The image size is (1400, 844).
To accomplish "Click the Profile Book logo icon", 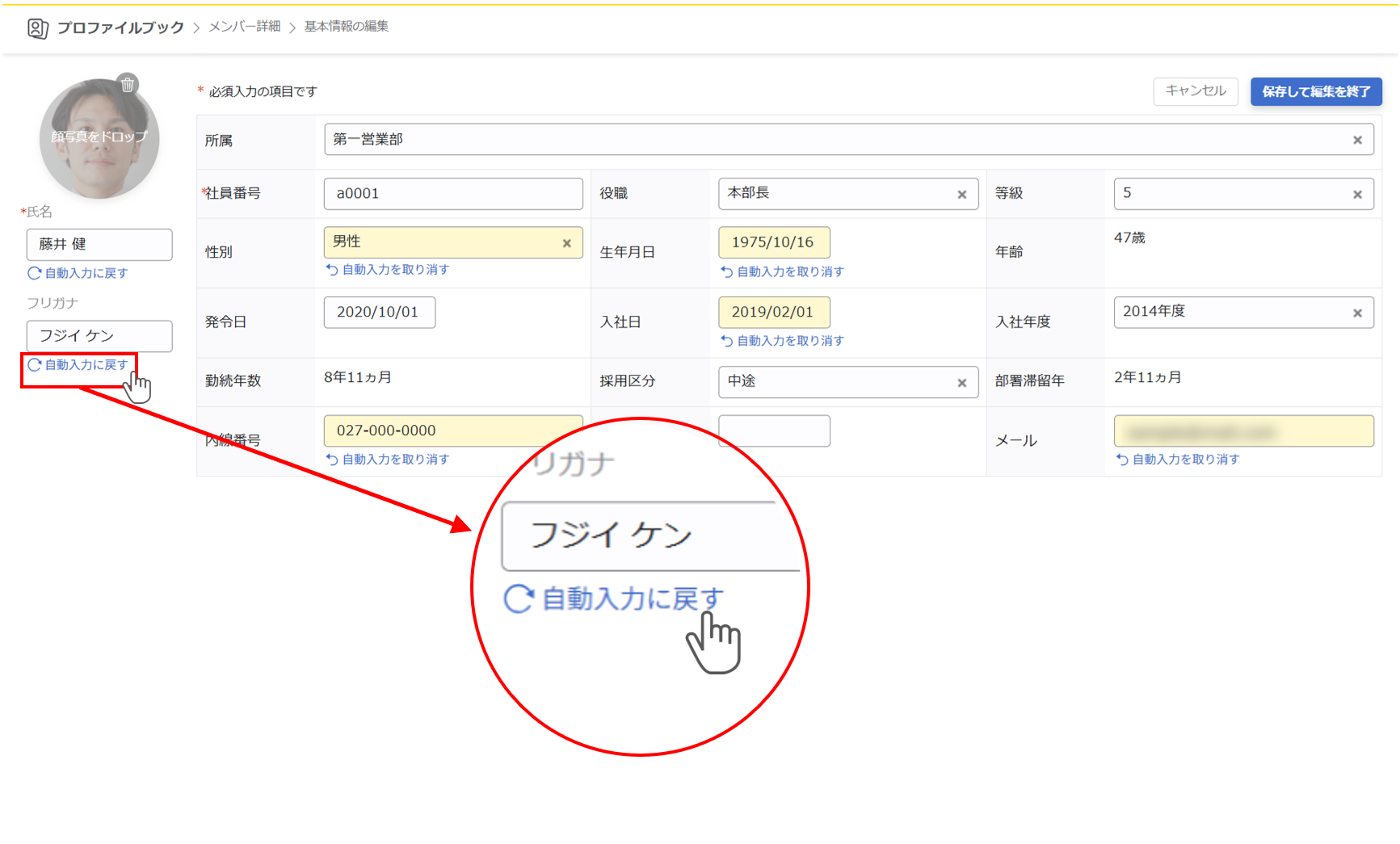I will pyautogui.click(x=37, y=28).
